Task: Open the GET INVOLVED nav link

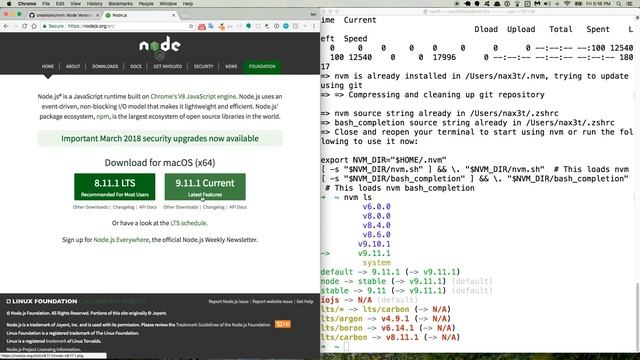Action: coord(168,66)
